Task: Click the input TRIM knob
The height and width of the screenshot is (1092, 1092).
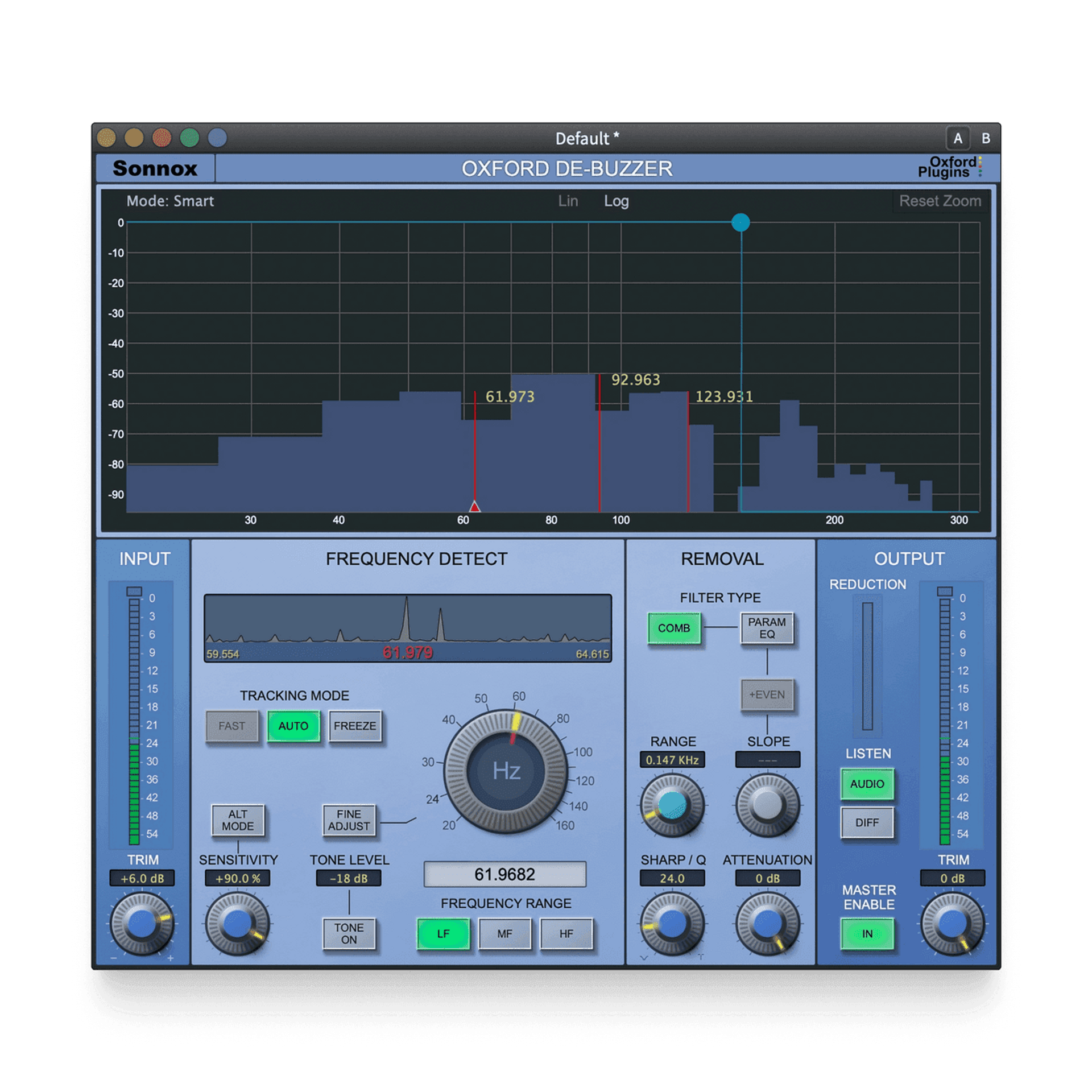Action: tap(142, 924)
